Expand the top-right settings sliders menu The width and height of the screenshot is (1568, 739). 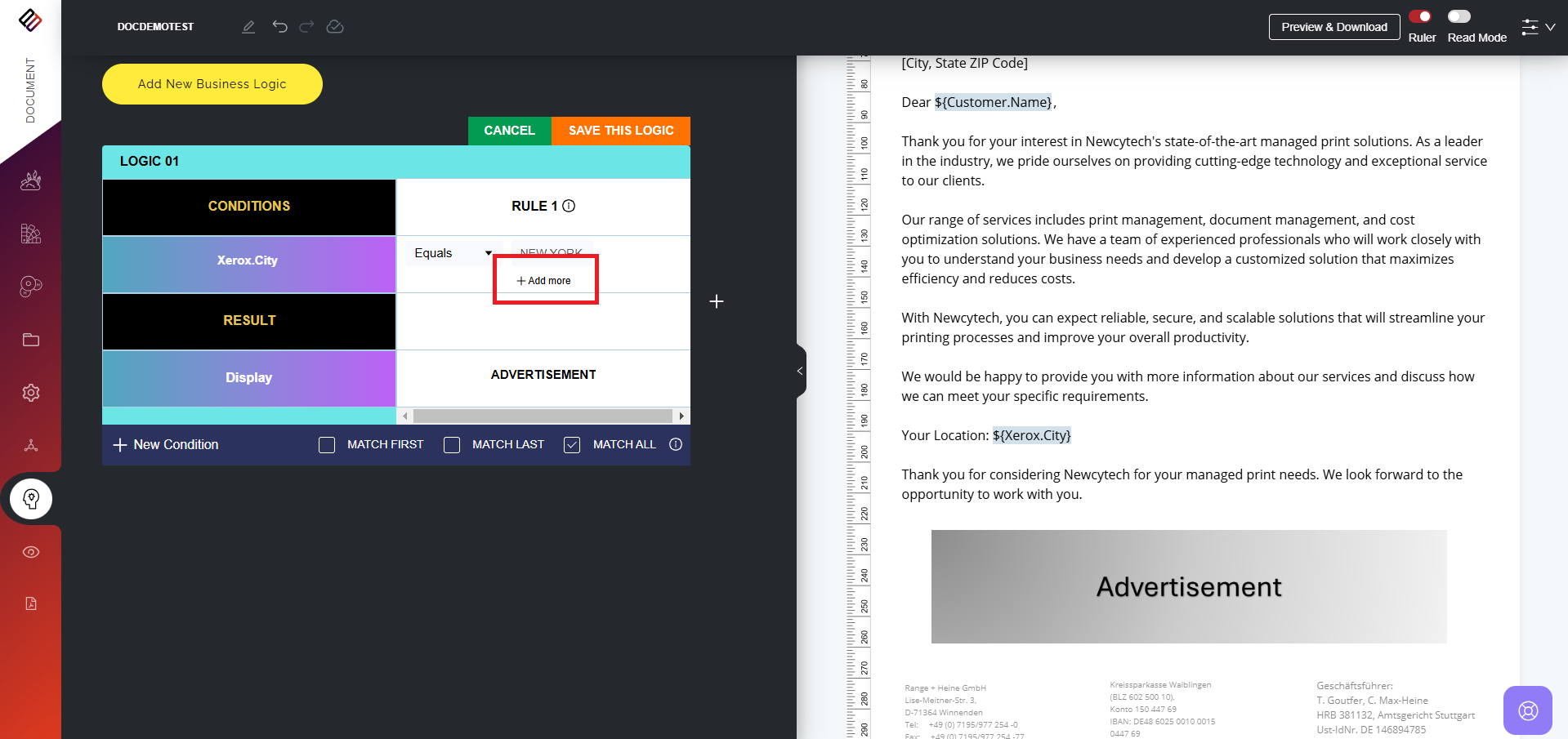pos(1538,27)
